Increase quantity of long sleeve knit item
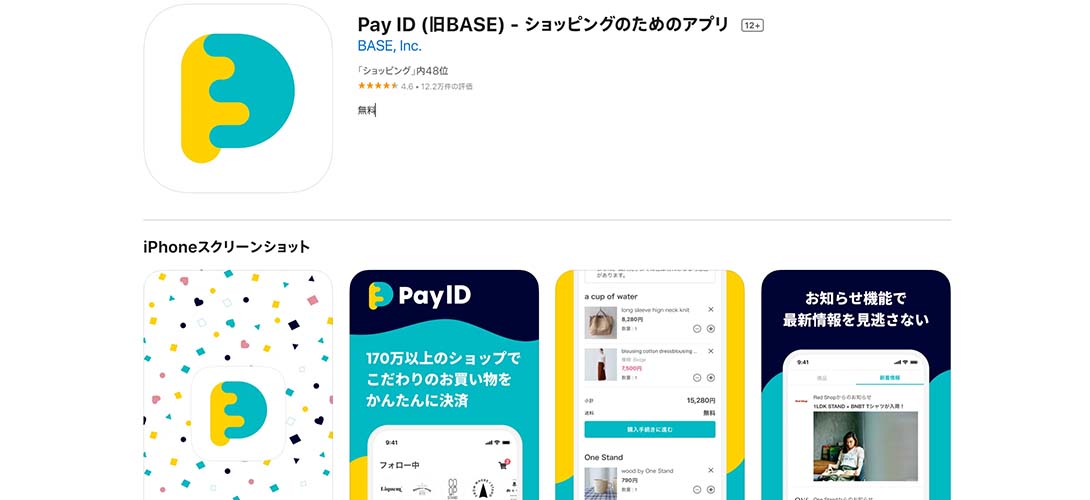Viewport: 1090px width, 500px height. click(x=710, y=329)
